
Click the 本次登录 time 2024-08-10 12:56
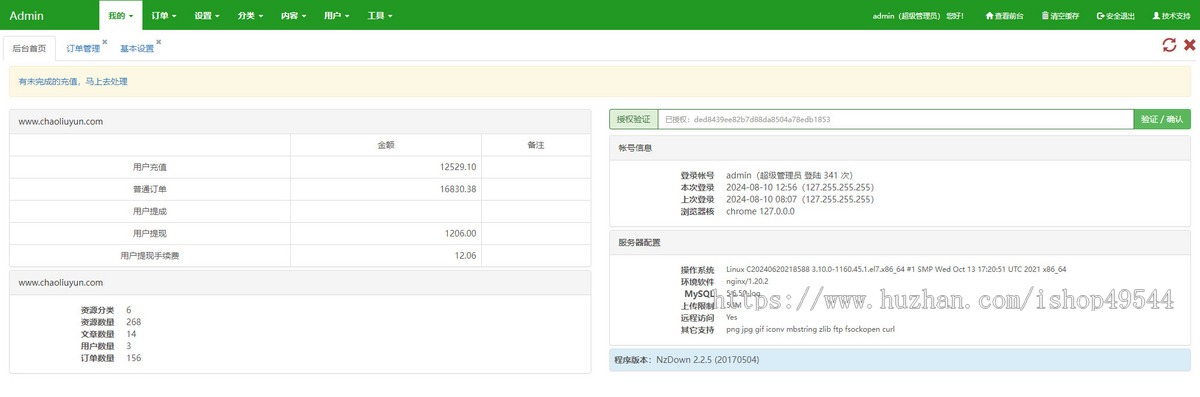800,187
